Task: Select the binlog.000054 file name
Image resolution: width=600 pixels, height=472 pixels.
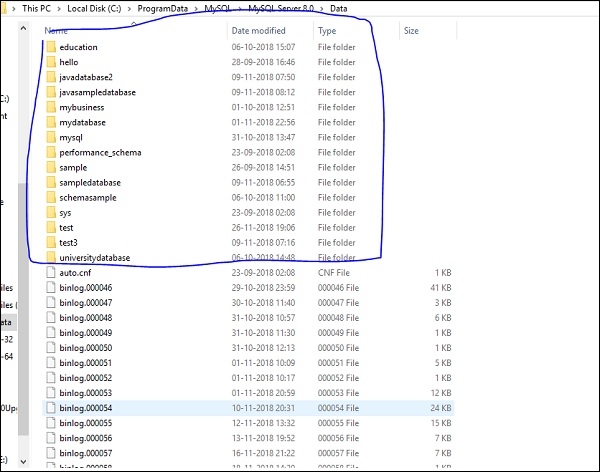Action: (86, 408)
